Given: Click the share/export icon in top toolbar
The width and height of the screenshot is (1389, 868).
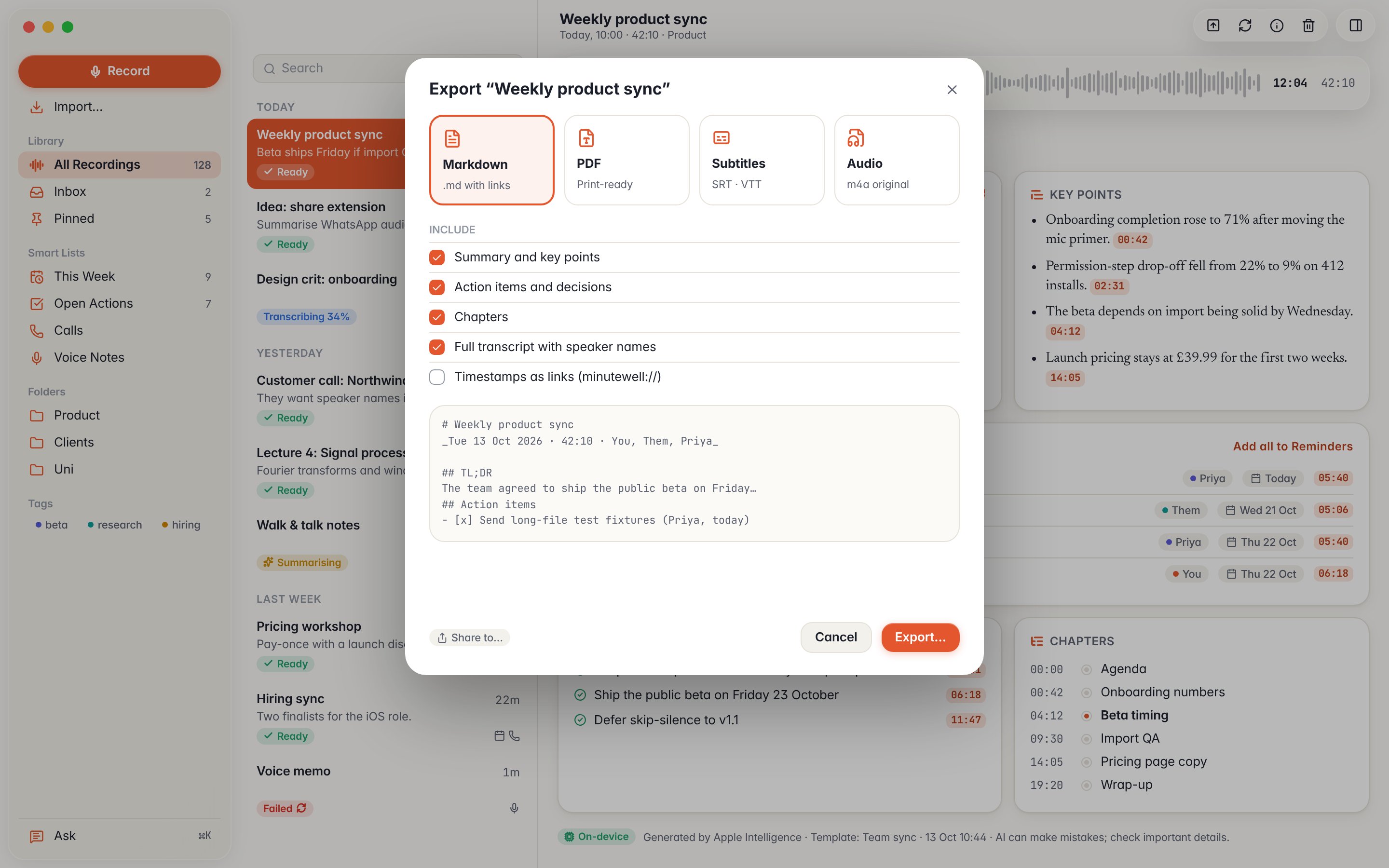Looking at the screenshot, I should coord(1213,25).
